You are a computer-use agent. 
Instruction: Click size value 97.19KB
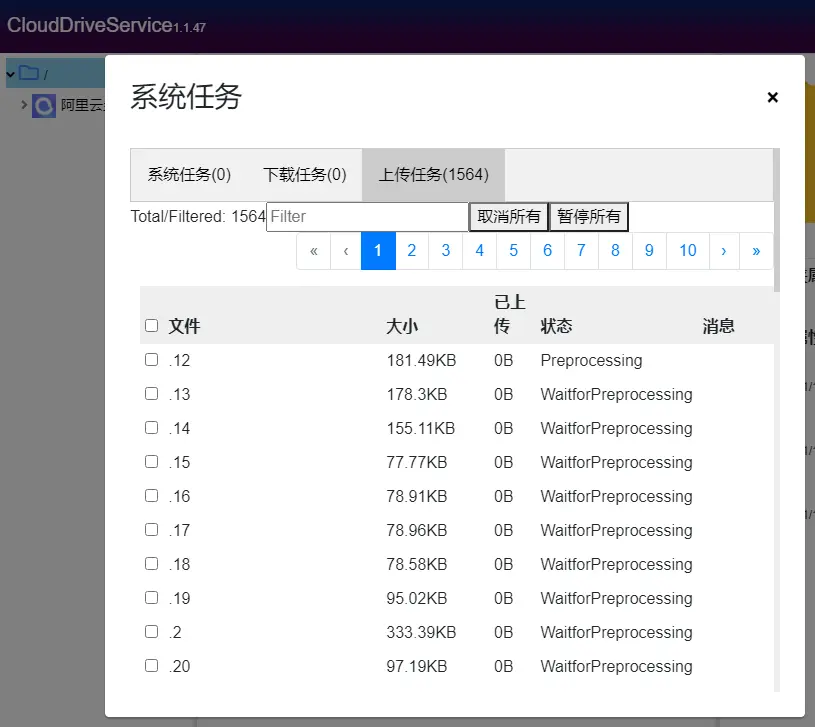click(417, 666)
